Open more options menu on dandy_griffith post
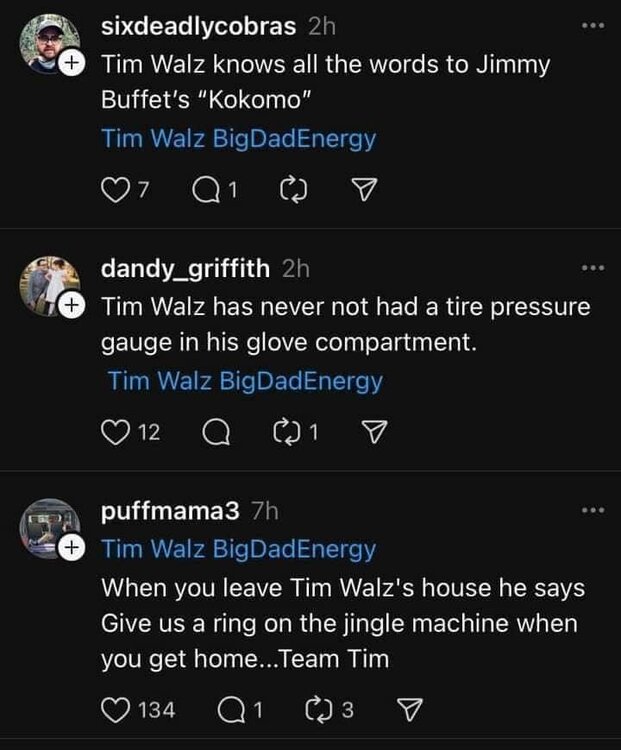The image size is (621, 750). [593, 268]
